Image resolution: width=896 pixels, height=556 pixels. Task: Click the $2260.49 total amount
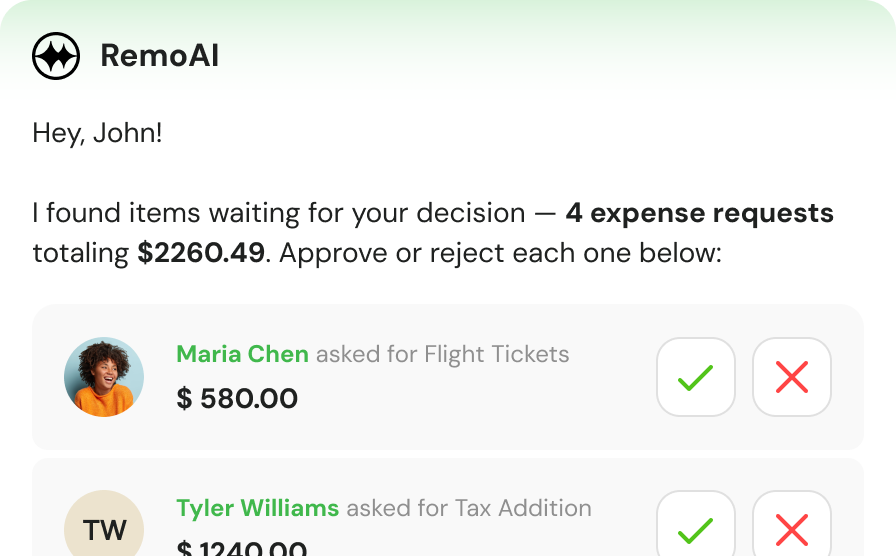[x=201, y=253]
